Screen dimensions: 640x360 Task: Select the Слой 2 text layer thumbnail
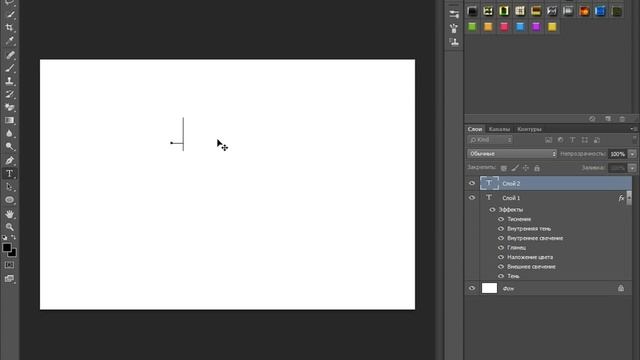pyautogui.click(x=489, y=183)
